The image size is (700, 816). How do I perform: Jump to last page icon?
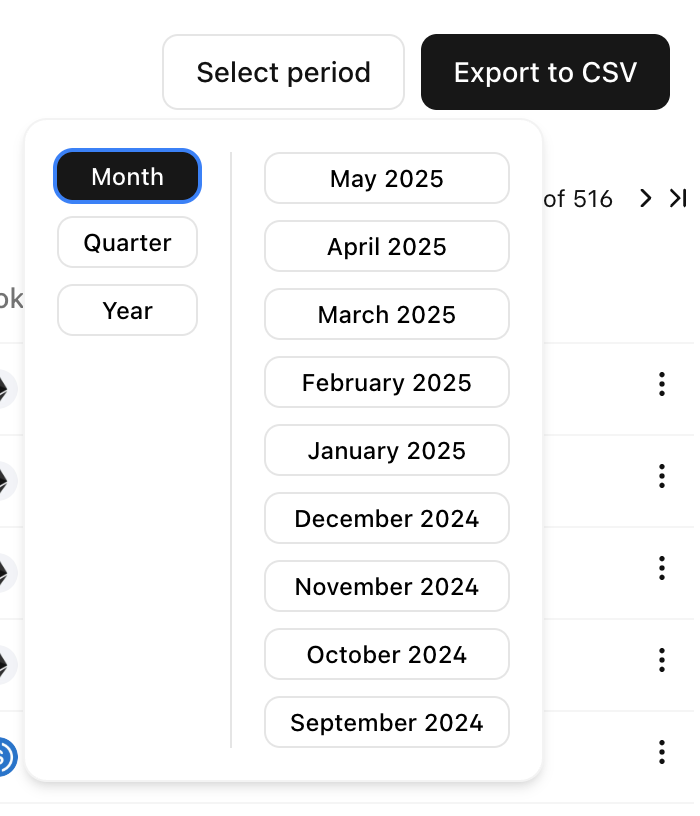pyautogui.click(x=678, y=198)
